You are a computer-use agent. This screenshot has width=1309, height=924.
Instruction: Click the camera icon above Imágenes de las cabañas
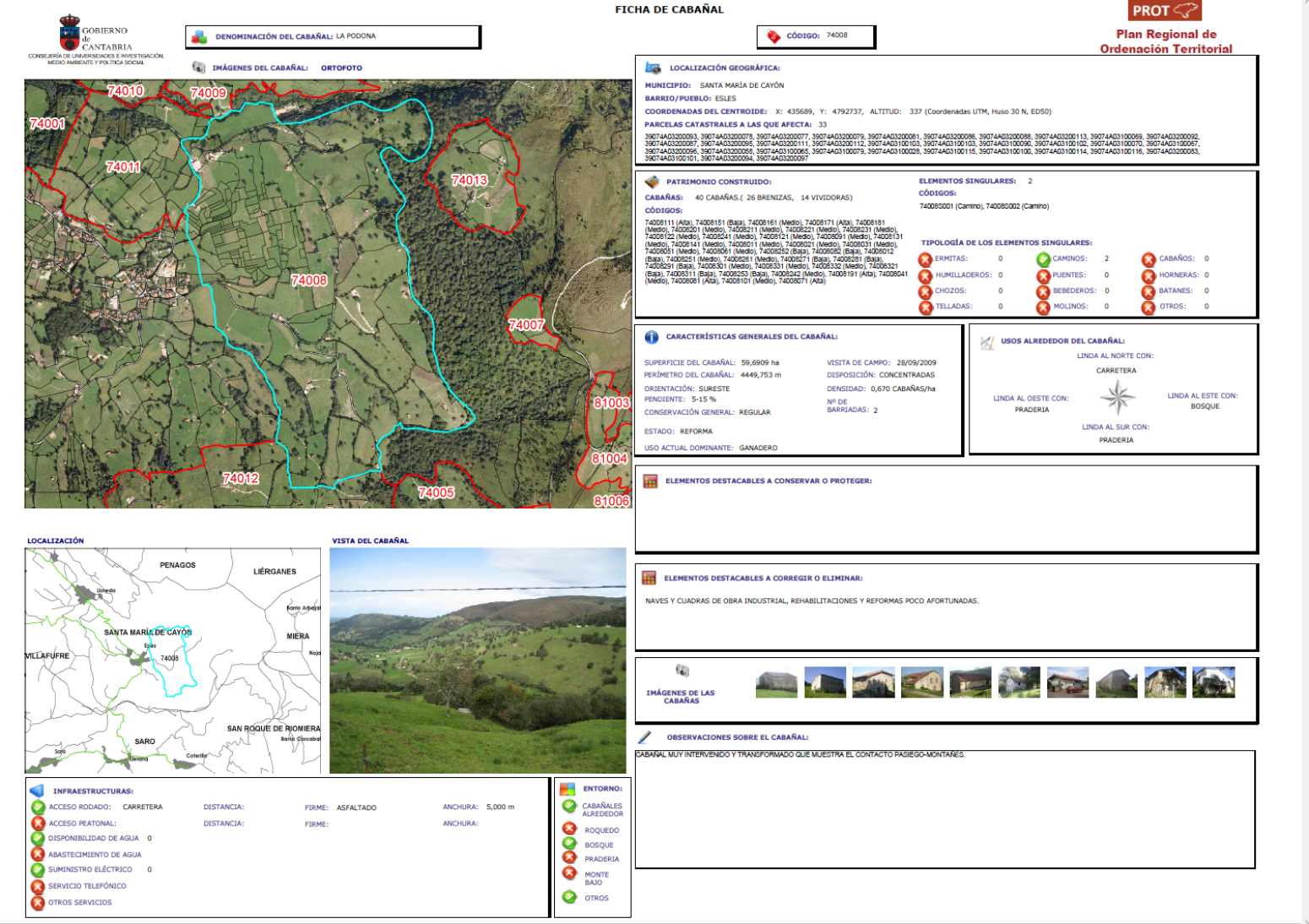tap(682, 671)
